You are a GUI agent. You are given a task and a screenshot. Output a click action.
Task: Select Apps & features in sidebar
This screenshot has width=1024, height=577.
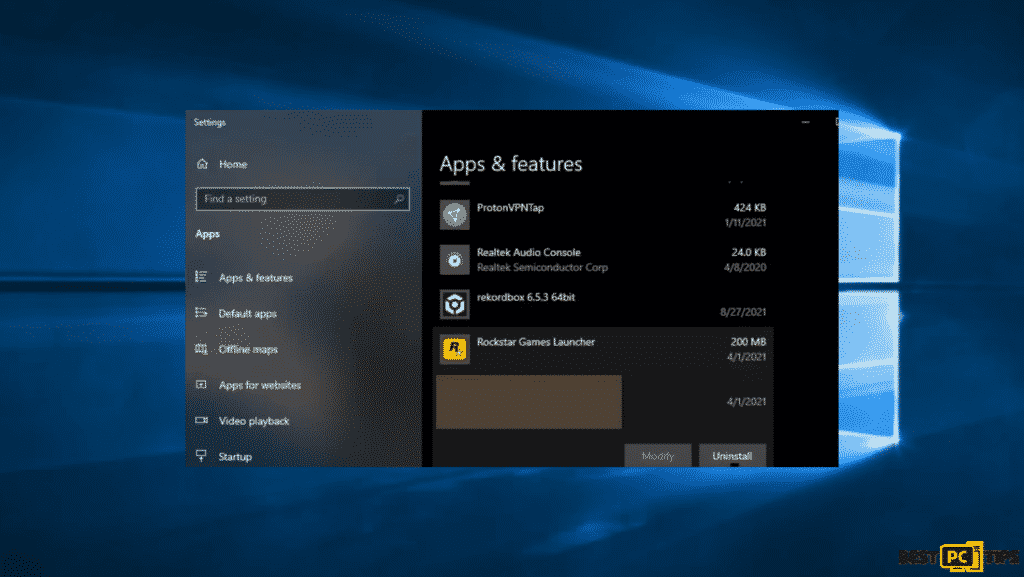[256, 278]
